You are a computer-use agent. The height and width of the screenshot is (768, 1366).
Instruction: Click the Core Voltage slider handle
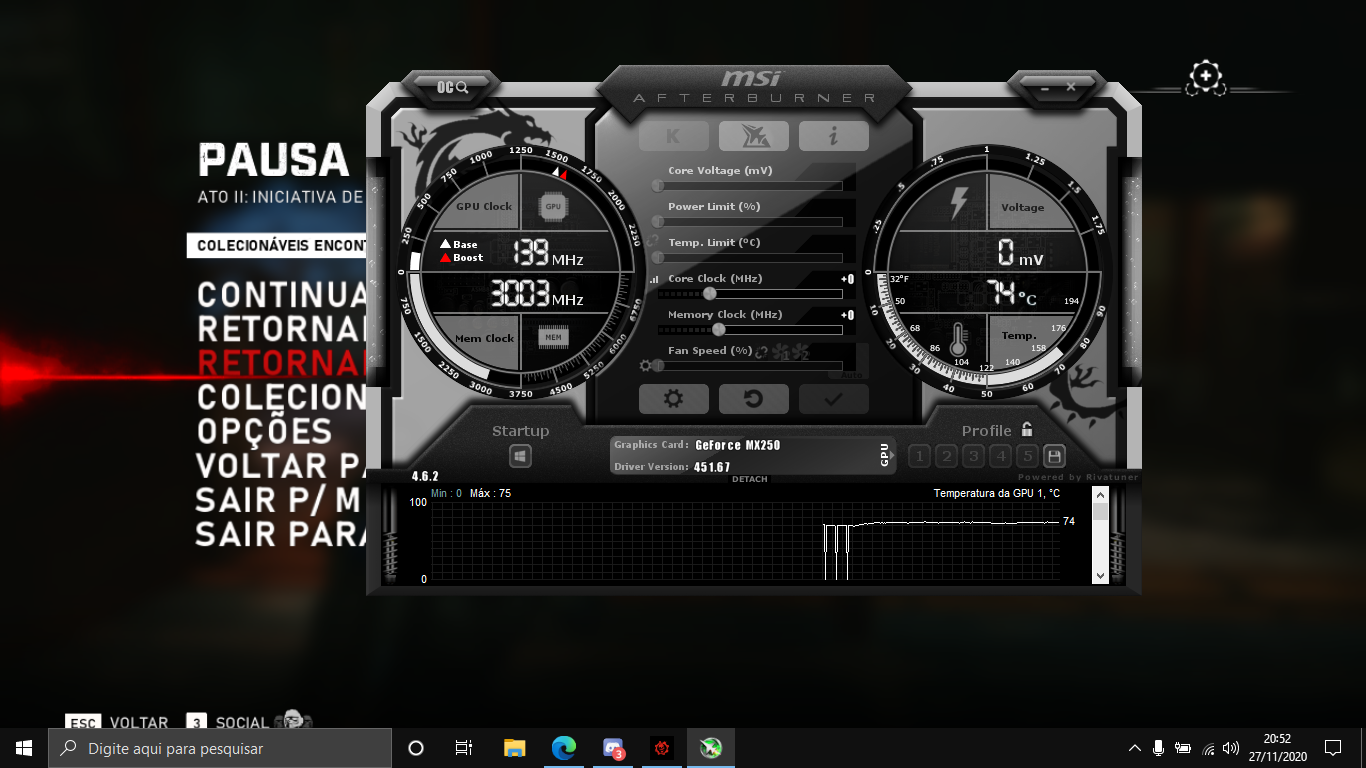click(658, 185)
